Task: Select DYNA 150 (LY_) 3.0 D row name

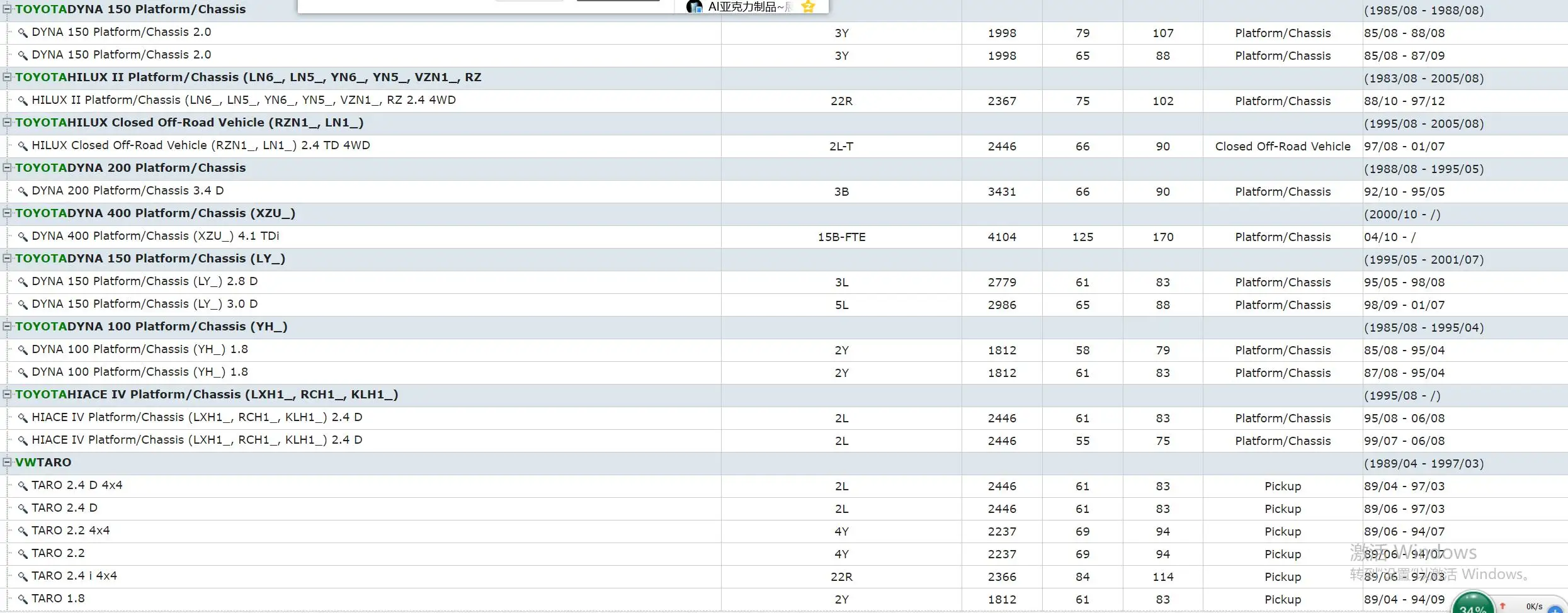Action: click(x=145, y=304)
